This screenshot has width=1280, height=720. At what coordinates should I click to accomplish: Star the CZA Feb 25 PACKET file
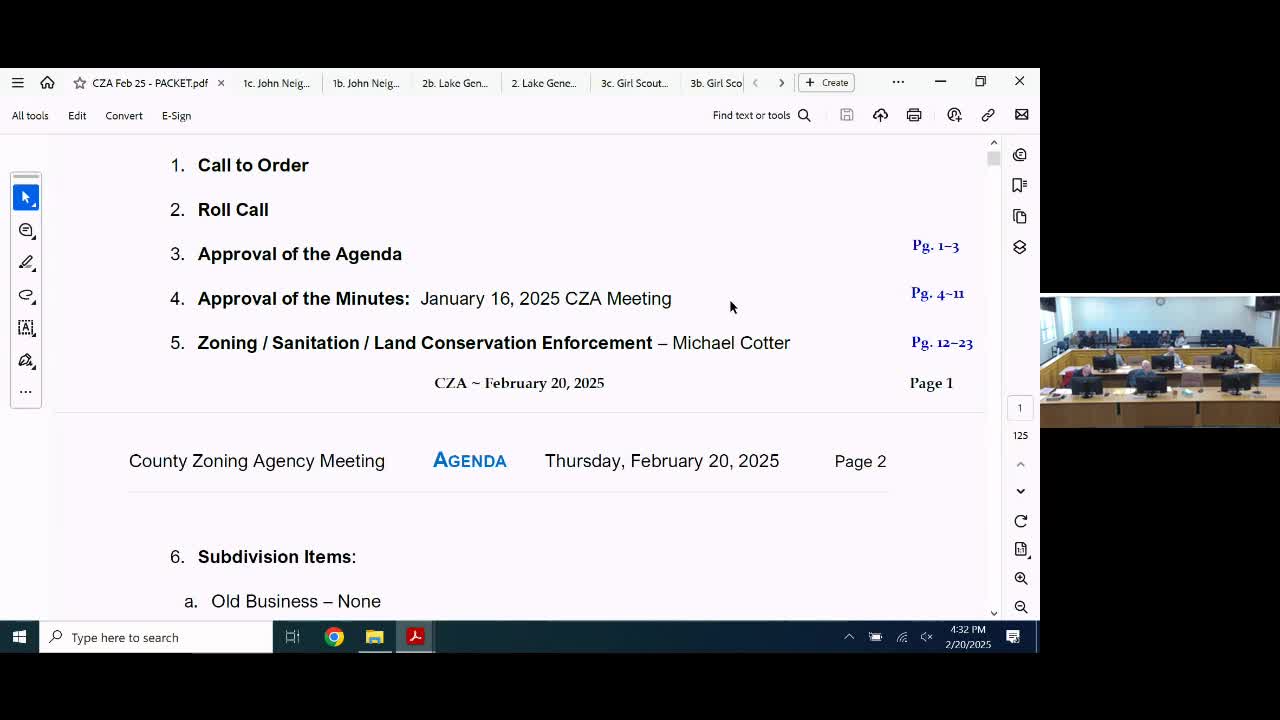click(x=80, y=83)
